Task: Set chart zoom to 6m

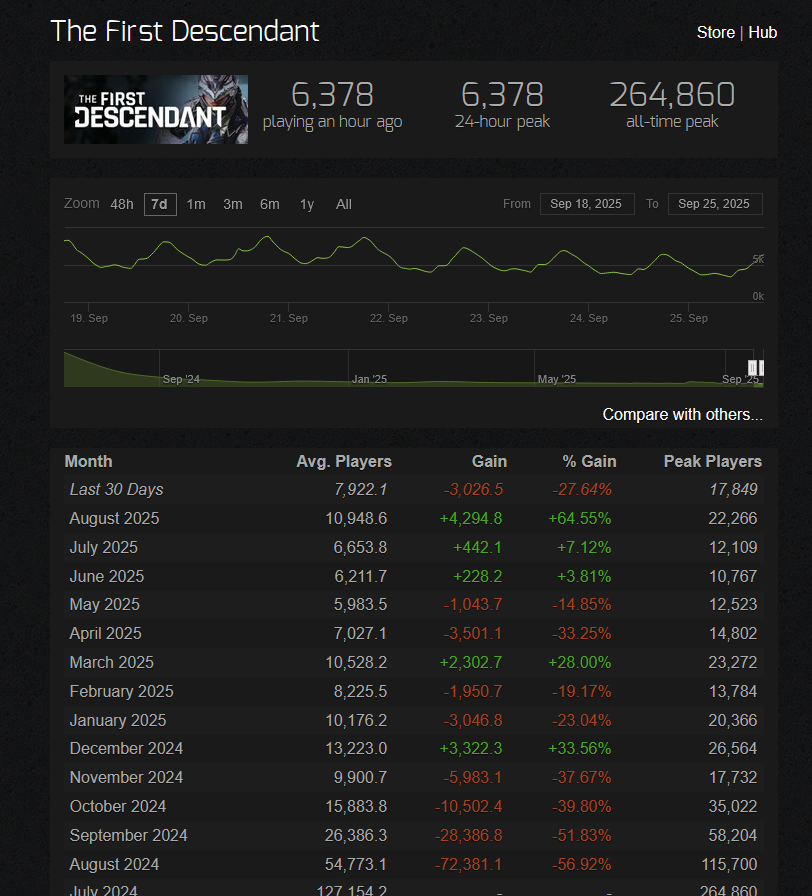Action: coord(270,204)
